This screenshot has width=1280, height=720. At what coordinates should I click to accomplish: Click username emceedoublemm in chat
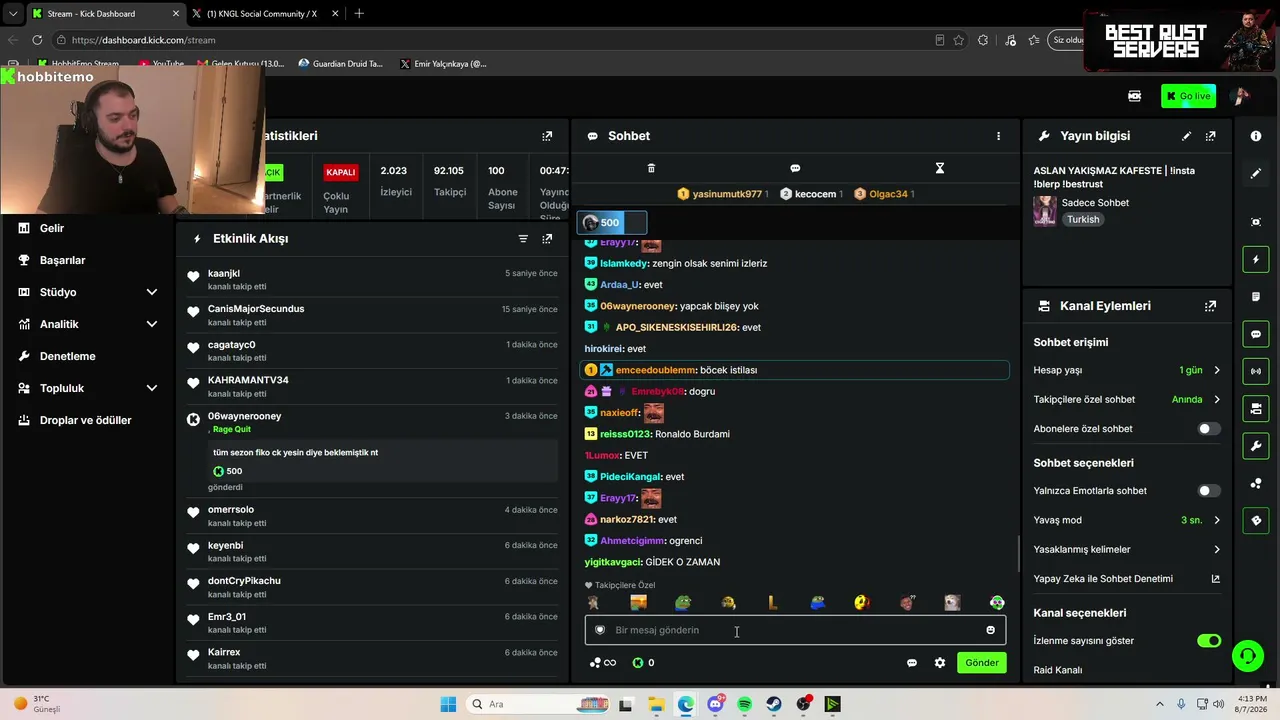pyautogui.click(x=655, y=370)
